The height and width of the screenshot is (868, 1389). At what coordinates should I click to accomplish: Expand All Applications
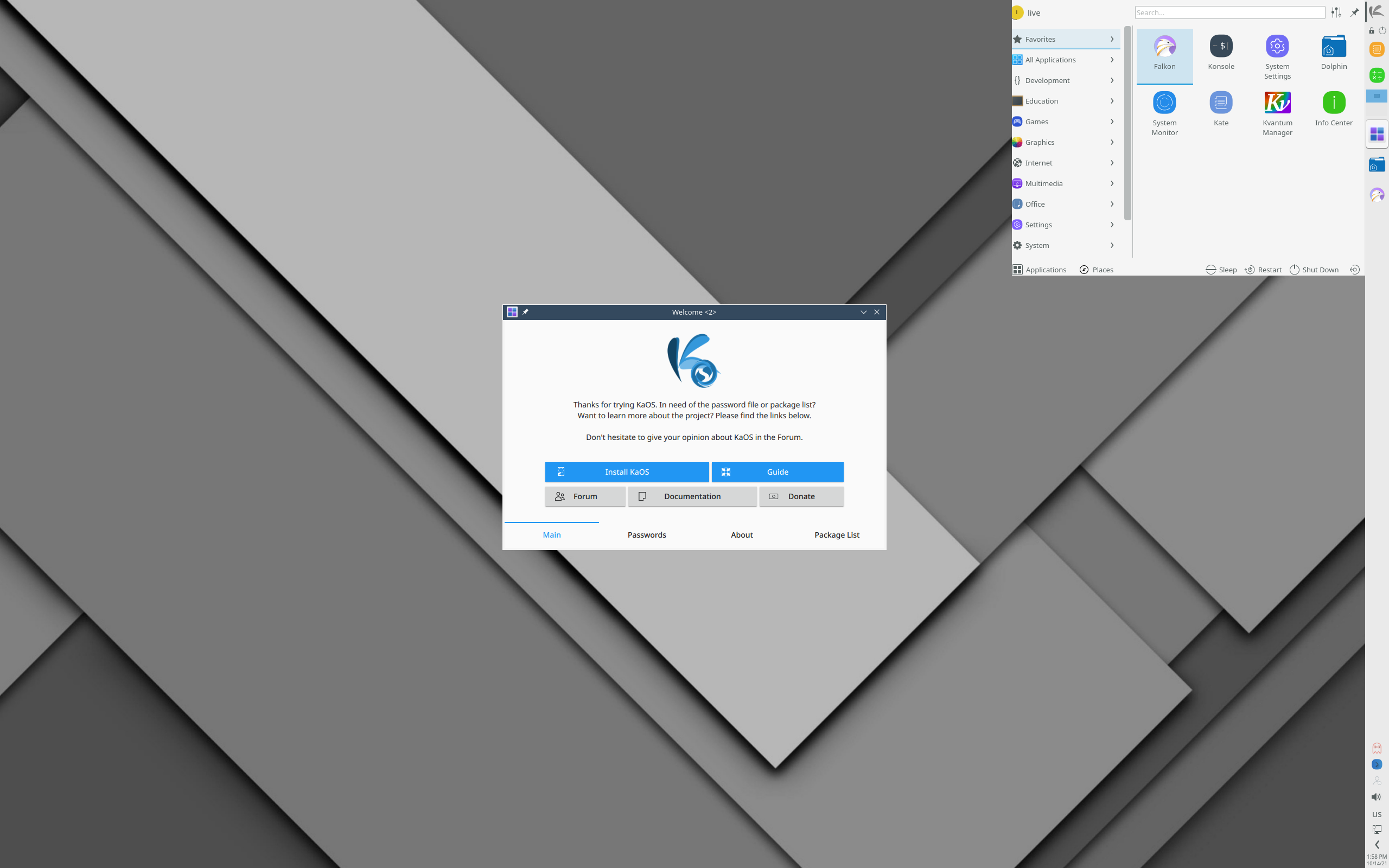pyautogui.click(x=1065, y=60)
